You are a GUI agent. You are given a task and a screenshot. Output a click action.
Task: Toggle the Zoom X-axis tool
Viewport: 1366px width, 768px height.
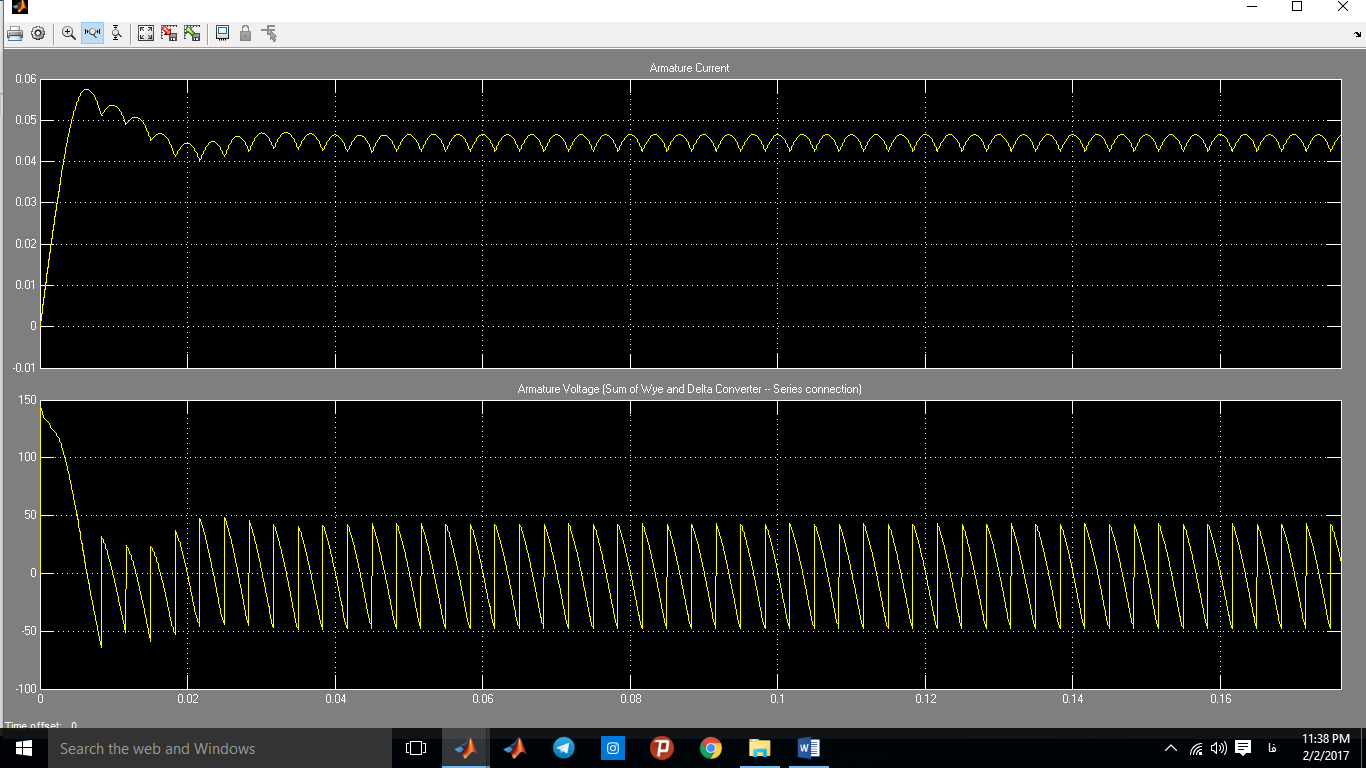pos(93,33)
